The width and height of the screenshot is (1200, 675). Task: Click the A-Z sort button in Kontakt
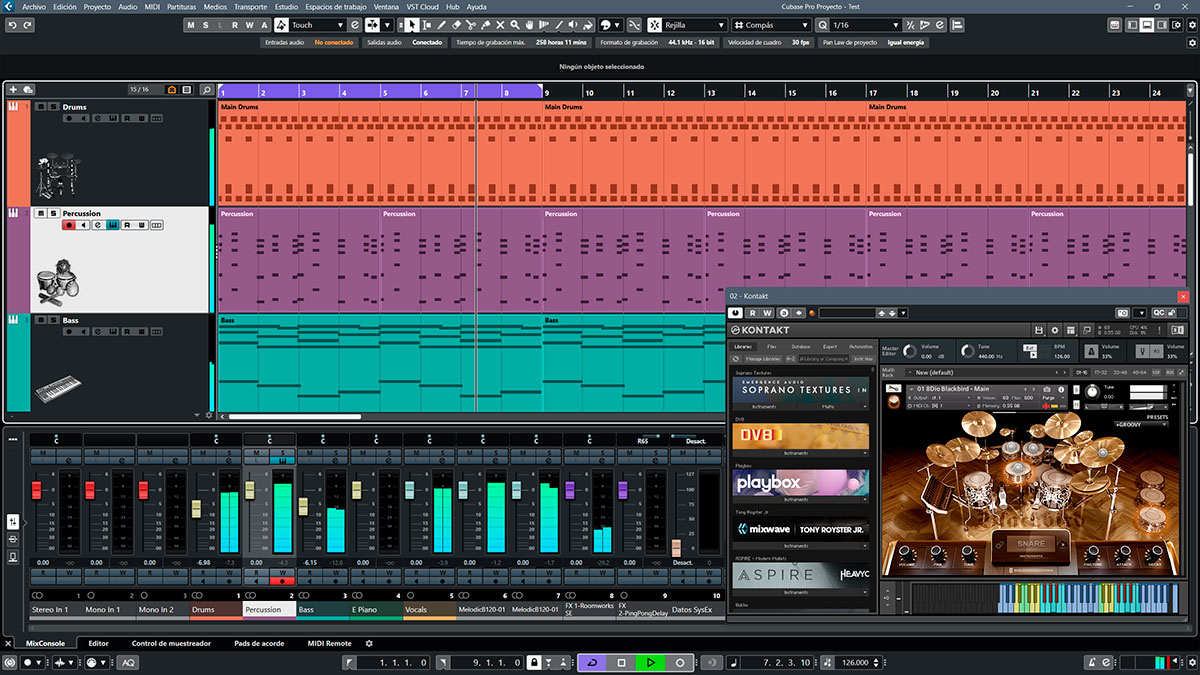point(791,358)
